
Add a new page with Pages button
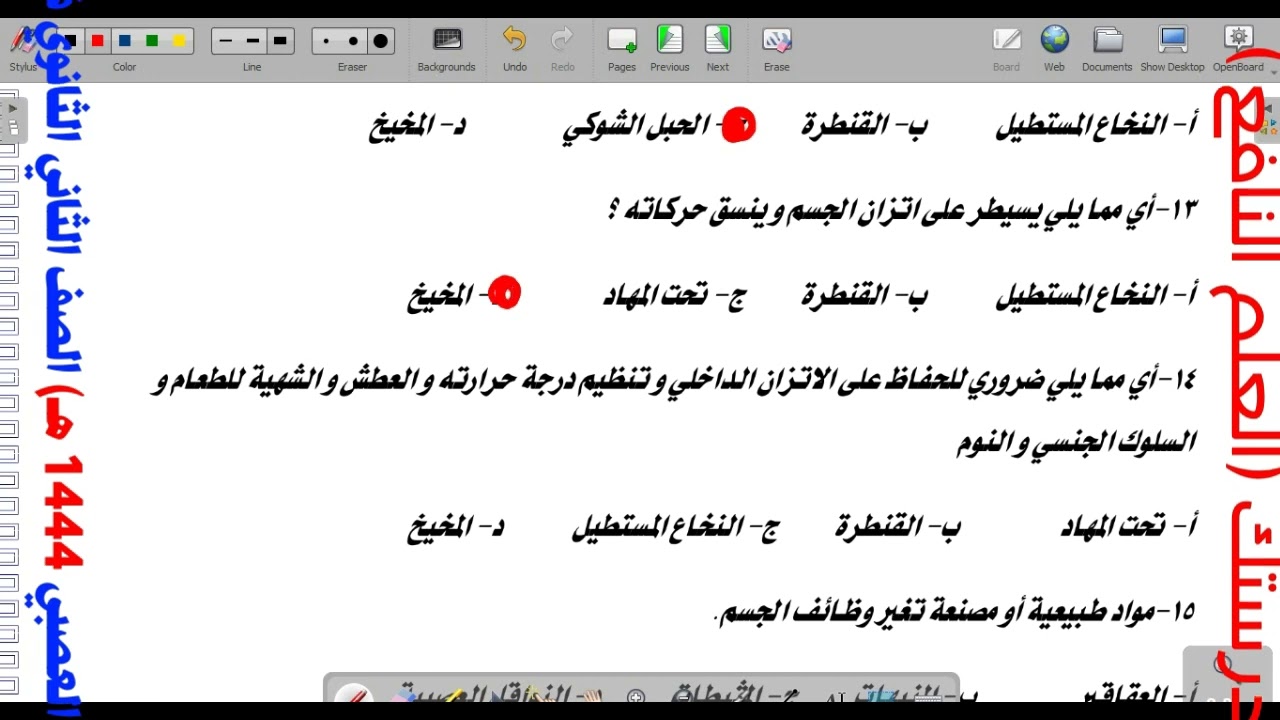[x=621, y=49]
